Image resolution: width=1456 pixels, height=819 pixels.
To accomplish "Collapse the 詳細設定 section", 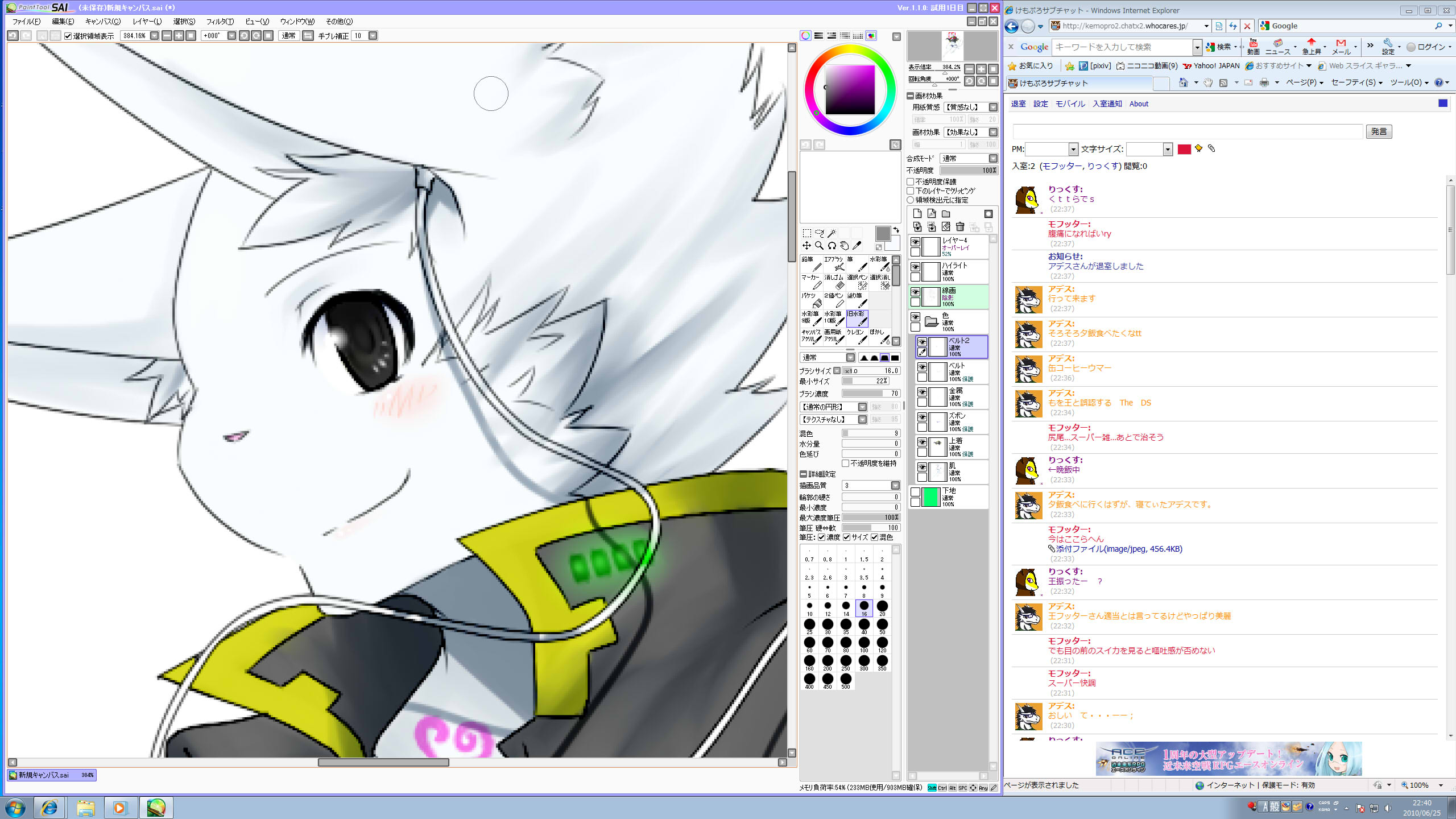I will (x=803, y=474).
